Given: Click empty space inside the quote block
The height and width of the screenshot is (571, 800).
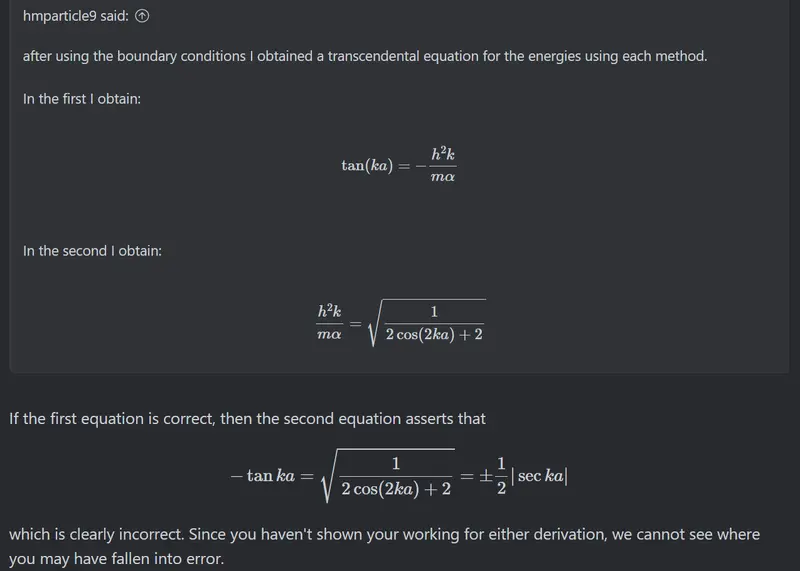Looking at the screenshot, I should (x=612, y=204).
